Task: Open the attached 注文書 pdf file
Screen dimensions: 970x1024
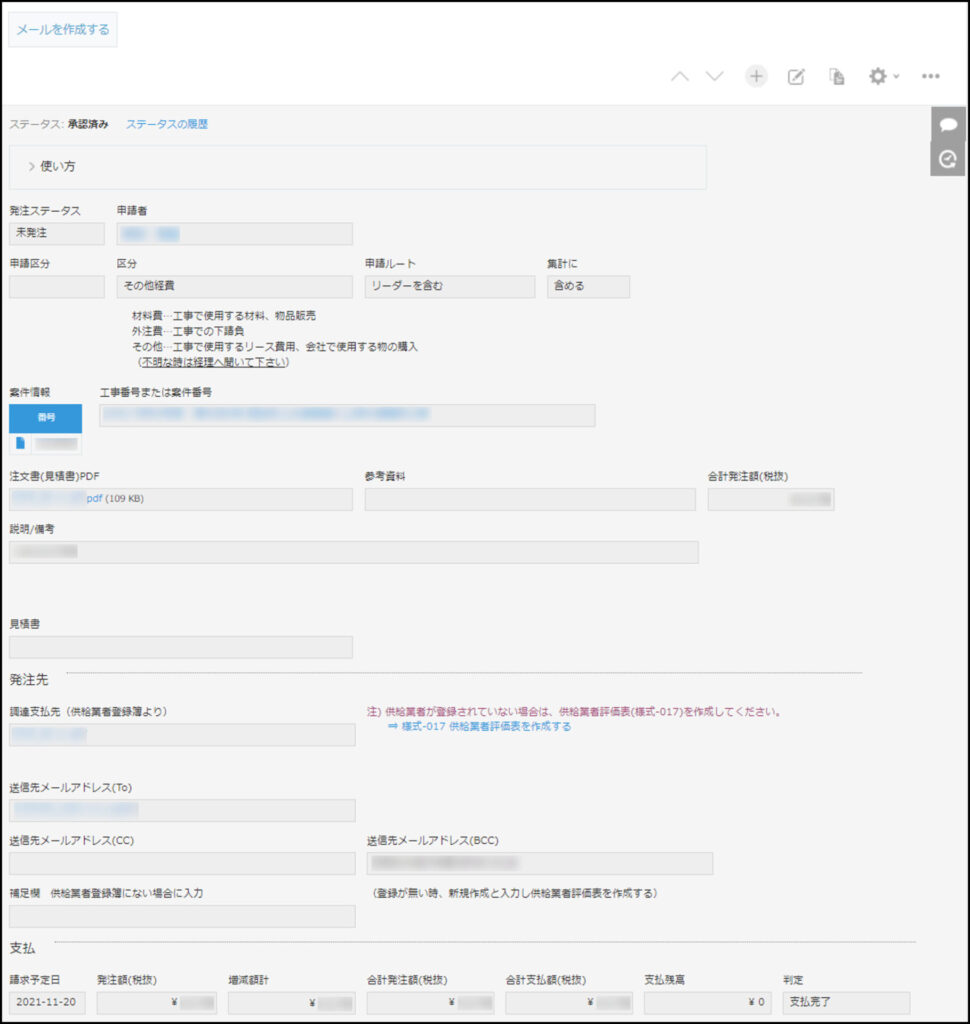Action: click(93, 498)
